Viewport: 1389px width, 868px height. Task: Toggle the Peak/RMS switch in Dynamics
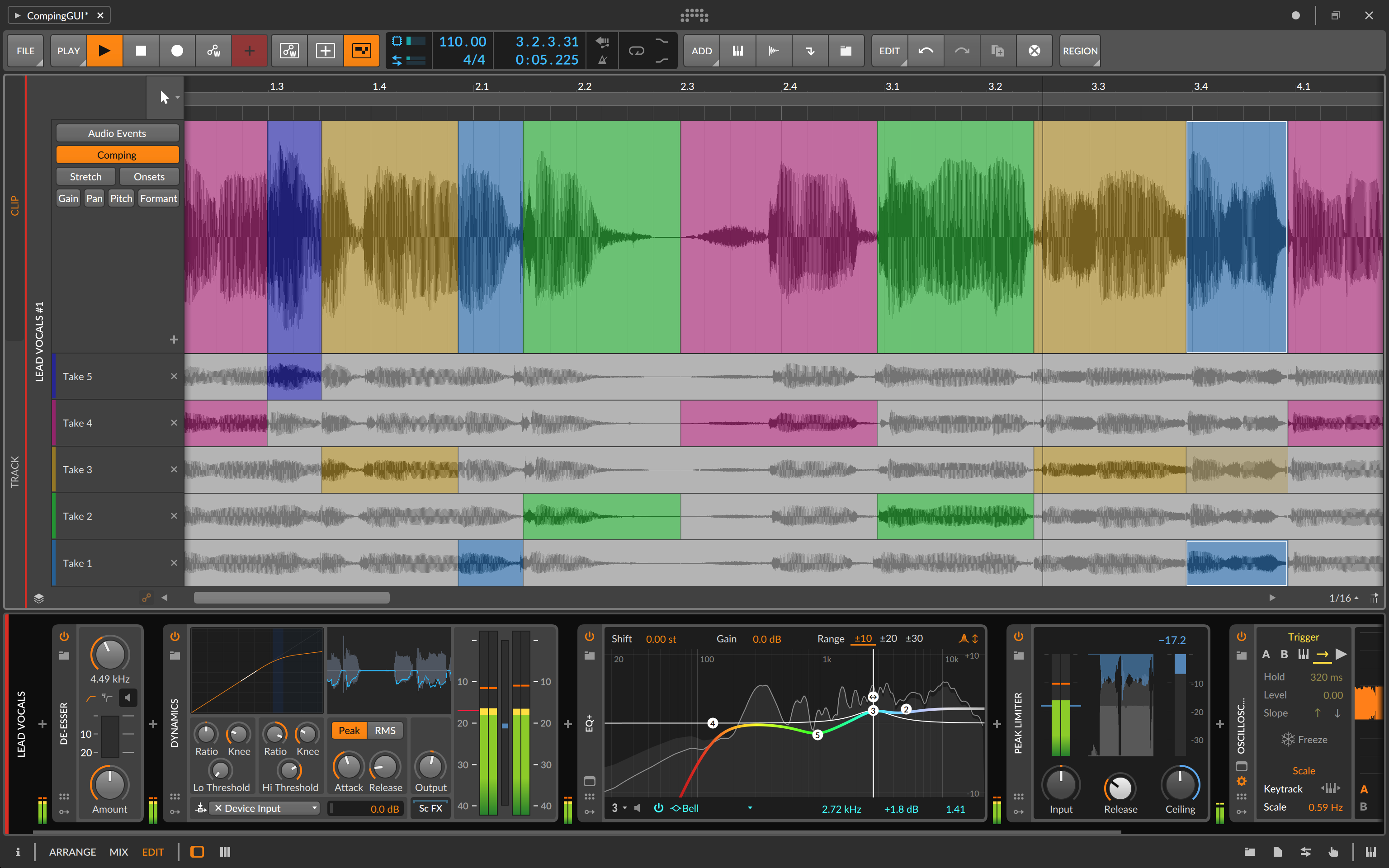coord(384,729)
